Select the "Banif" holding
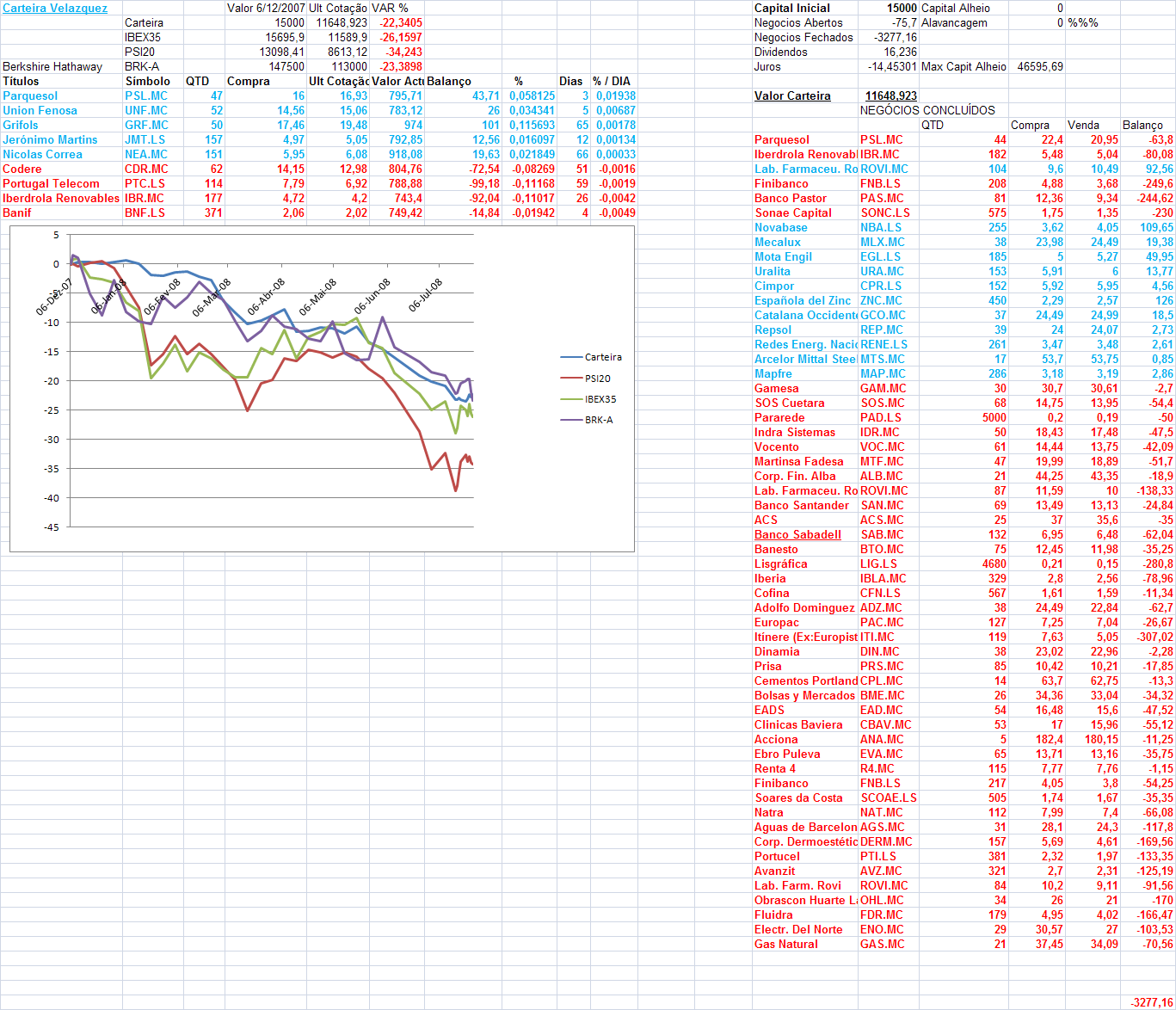This screenshot has width=1176, height=1010. (17, 213)
